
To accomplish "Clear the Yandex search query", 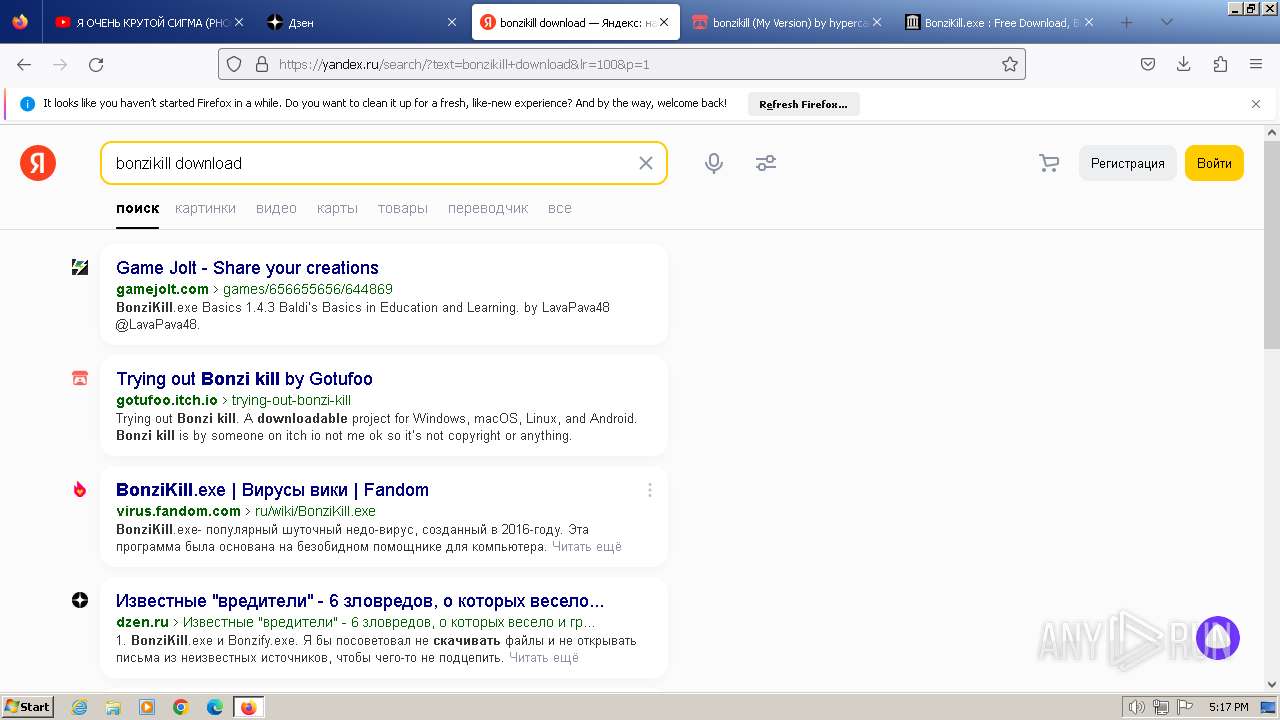I will click(646, 163).
